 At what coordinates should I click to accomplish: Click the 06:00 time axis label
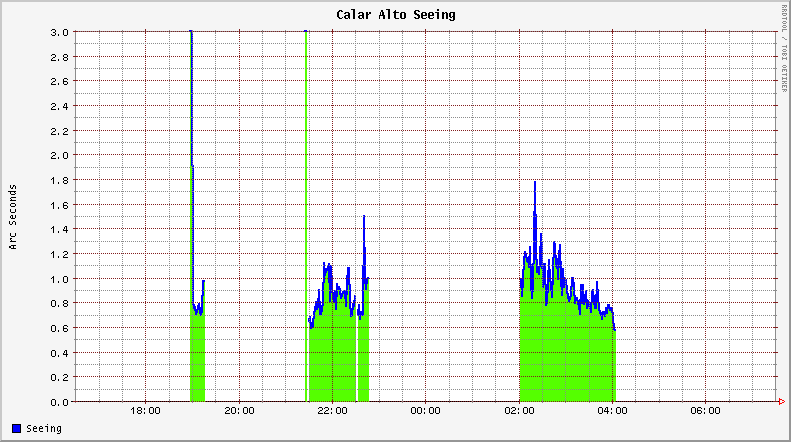click(705, 411)
